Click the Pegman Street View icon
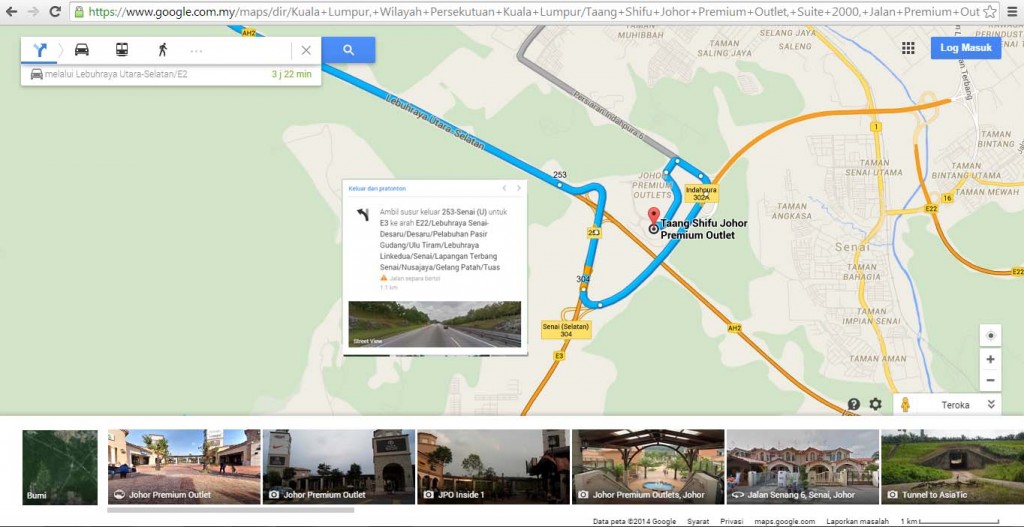The width and height of the screenshot is (1024, 527). [905, 404]
